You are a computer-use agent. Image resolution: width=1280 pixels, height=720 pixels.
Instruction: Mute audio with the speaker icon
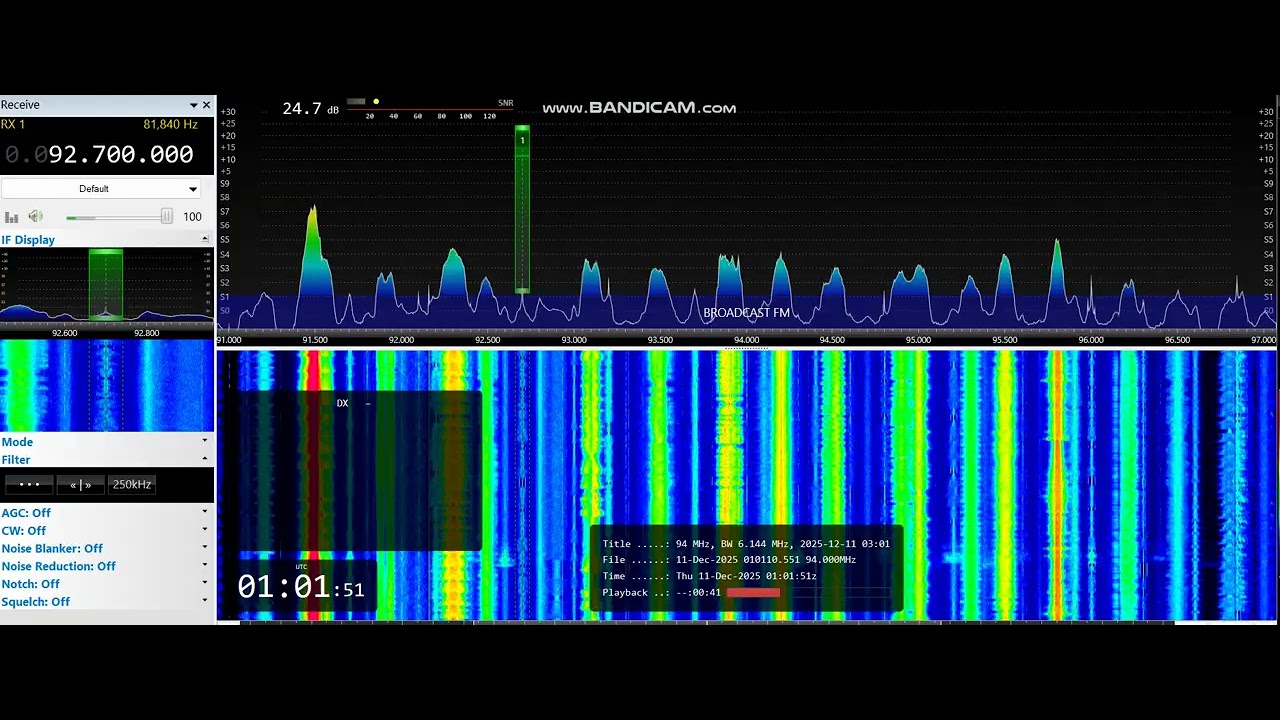pos(36,216)
